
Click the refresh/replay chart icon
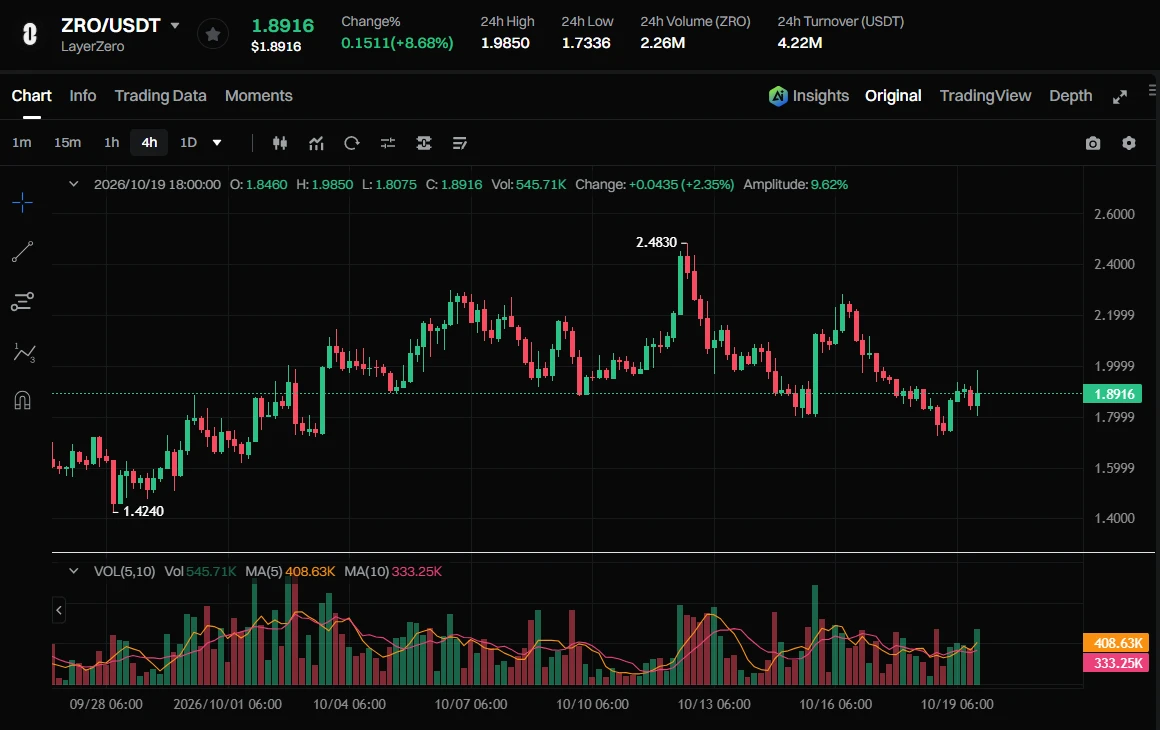351,143
